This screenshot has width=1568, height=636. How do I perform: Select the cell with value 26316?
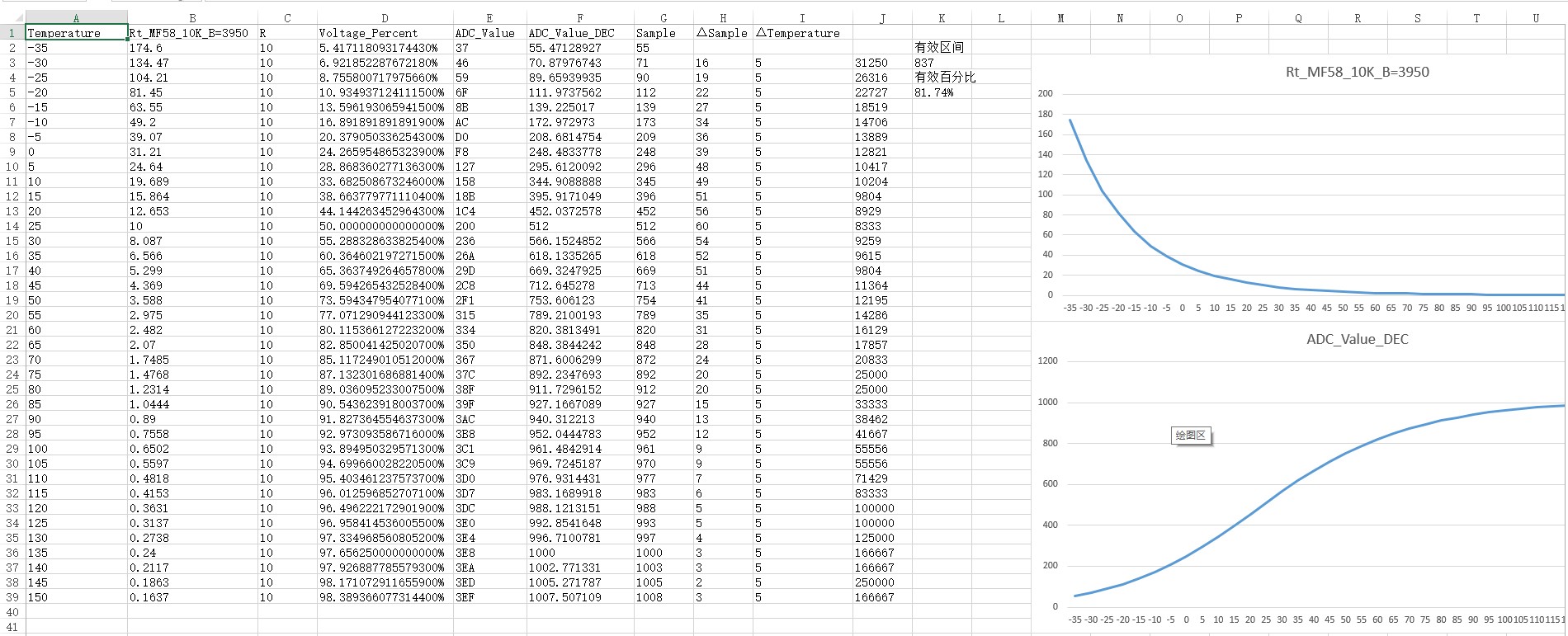click(882, 78)
